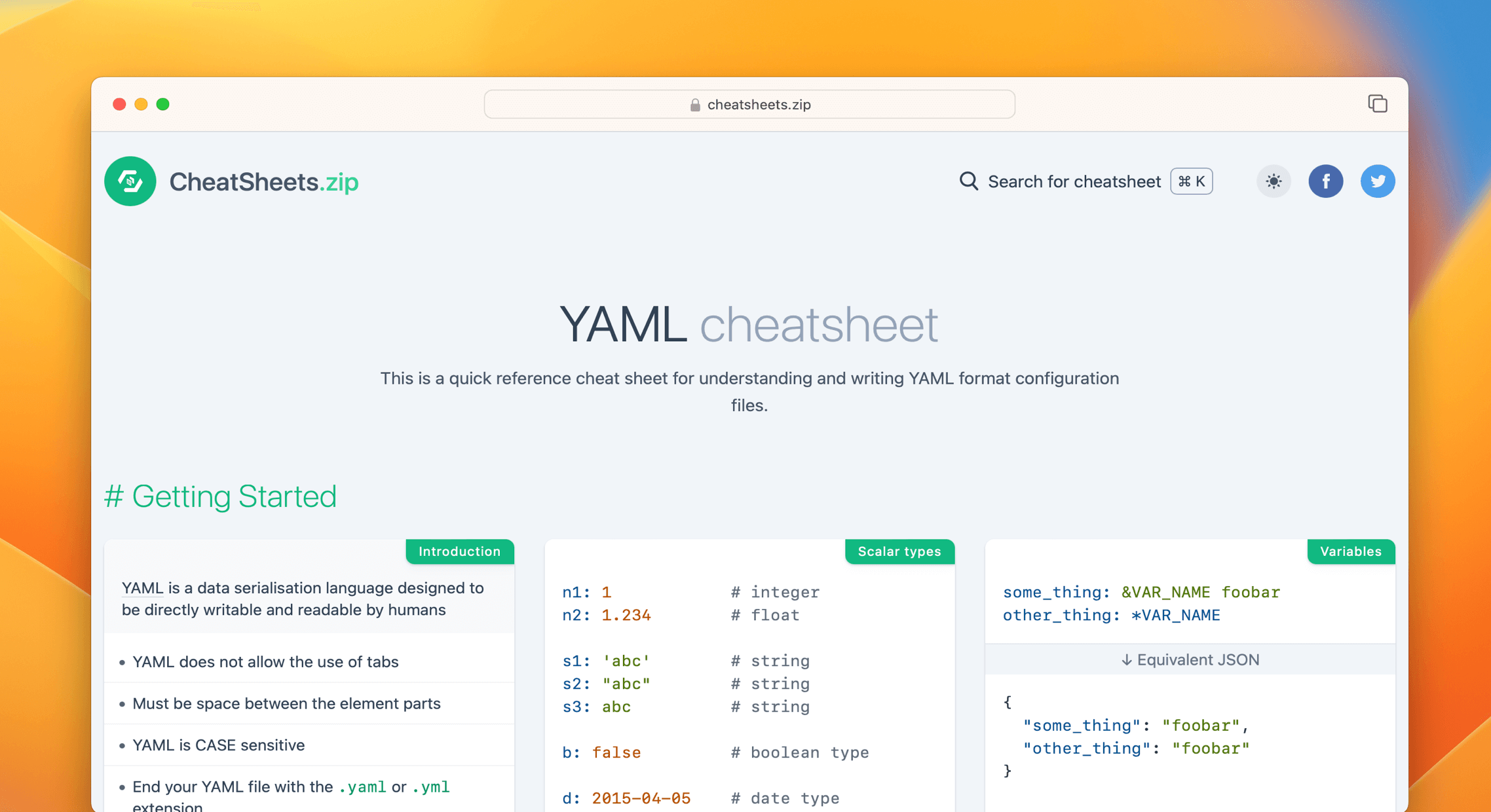Click the # Getting Started heading anchor
This screenshot has width=1491, height=812.
point(220,496)
